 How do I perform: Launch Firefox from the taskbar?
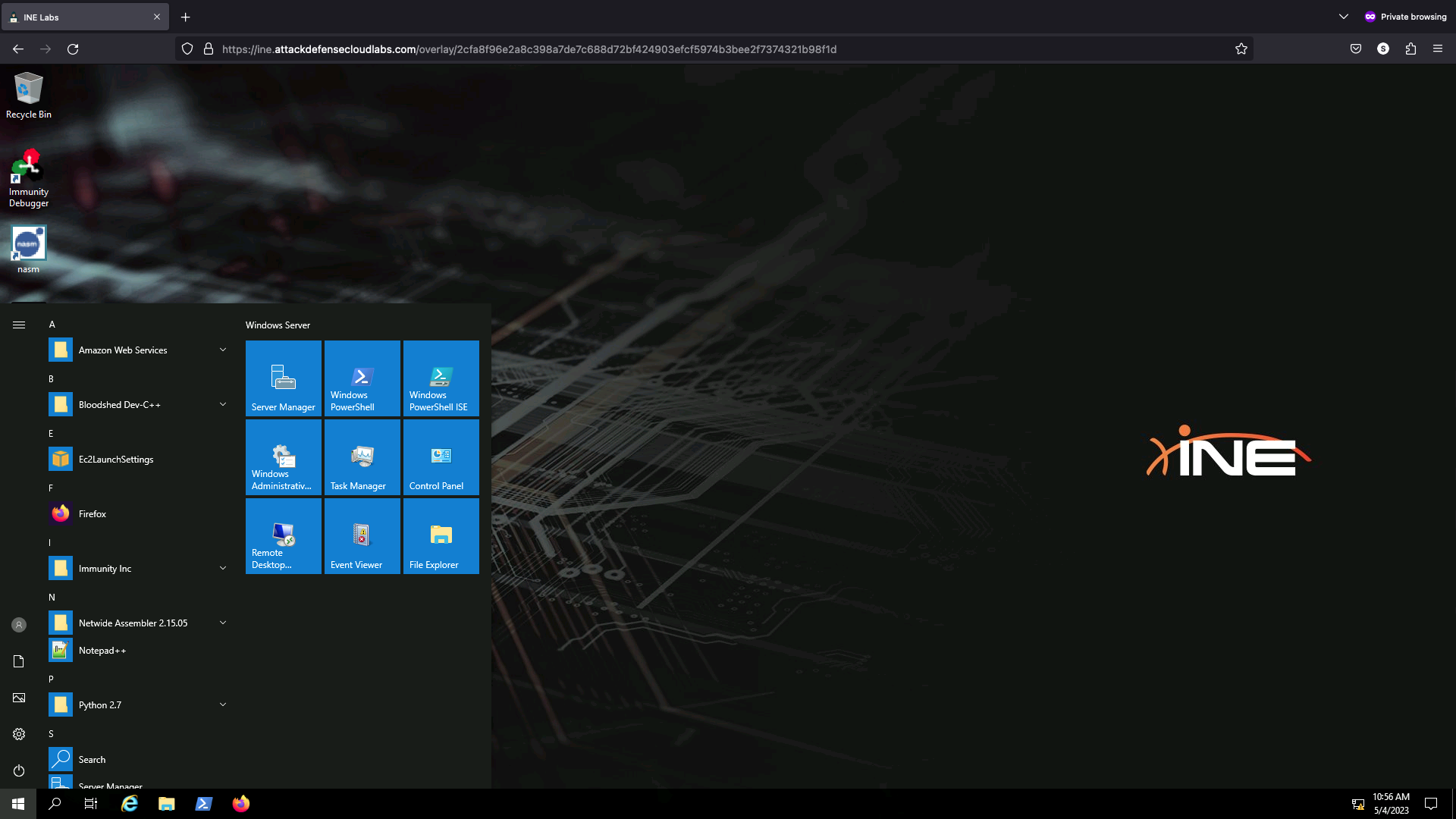coord(241,804)
